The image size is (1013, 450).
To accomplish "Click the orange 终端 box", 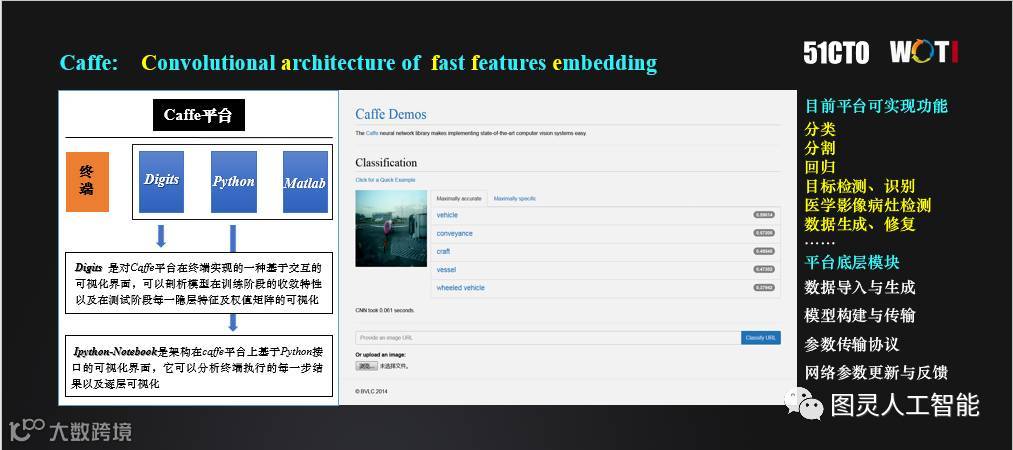I will coord(87,181).
